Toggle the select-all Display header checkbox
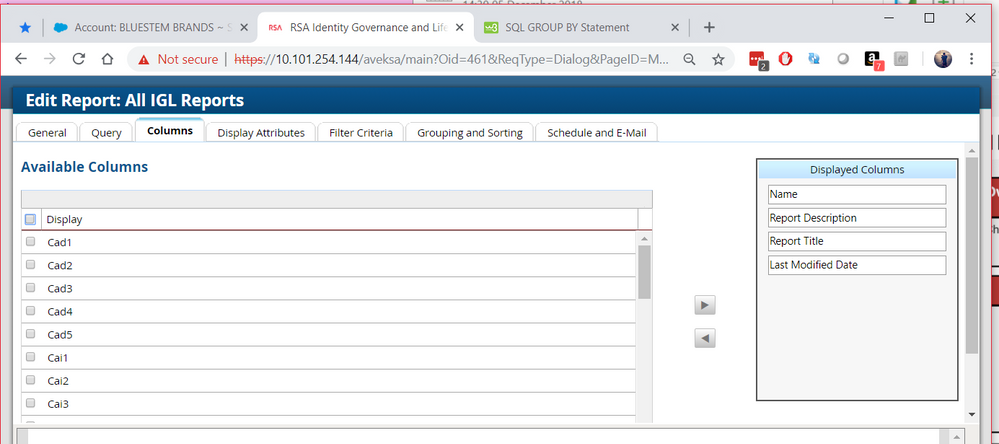The height and width of the screenshot is (444, 999). pos(31,219)
